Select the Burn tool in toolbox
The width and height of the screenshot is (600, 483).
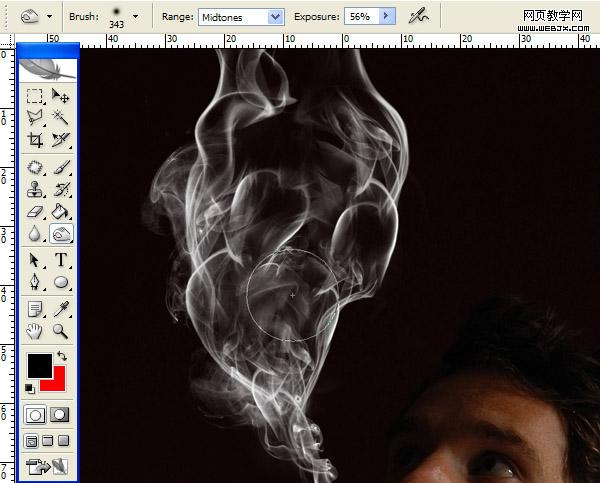click(61, 233)
